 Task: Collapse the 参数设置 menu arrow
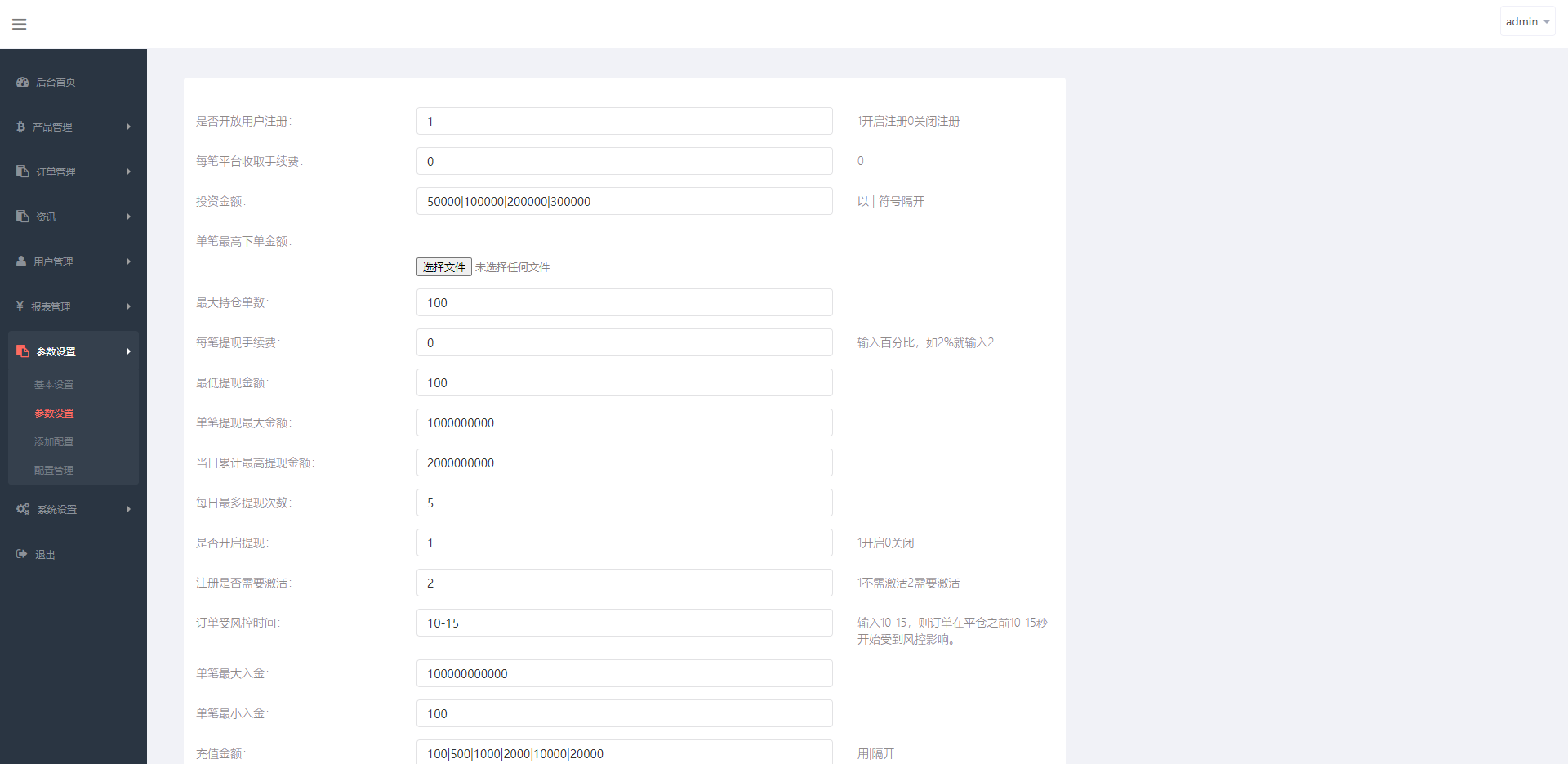point(129,351)
